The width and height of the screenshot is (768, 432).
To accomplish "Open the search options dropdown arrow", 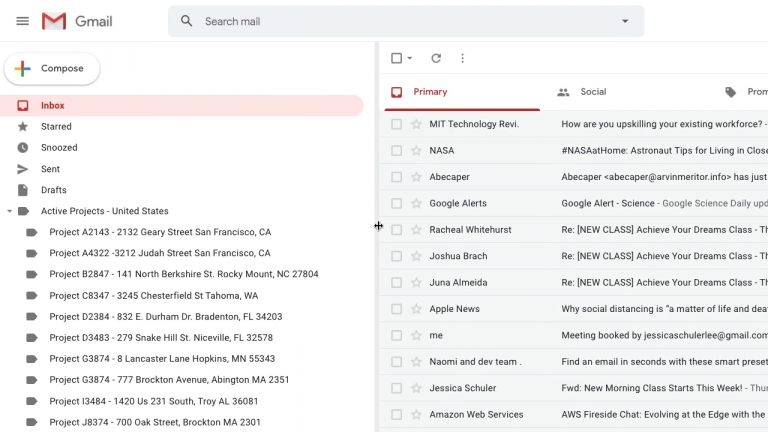I will pyautogui.click(x=625, y=21).
